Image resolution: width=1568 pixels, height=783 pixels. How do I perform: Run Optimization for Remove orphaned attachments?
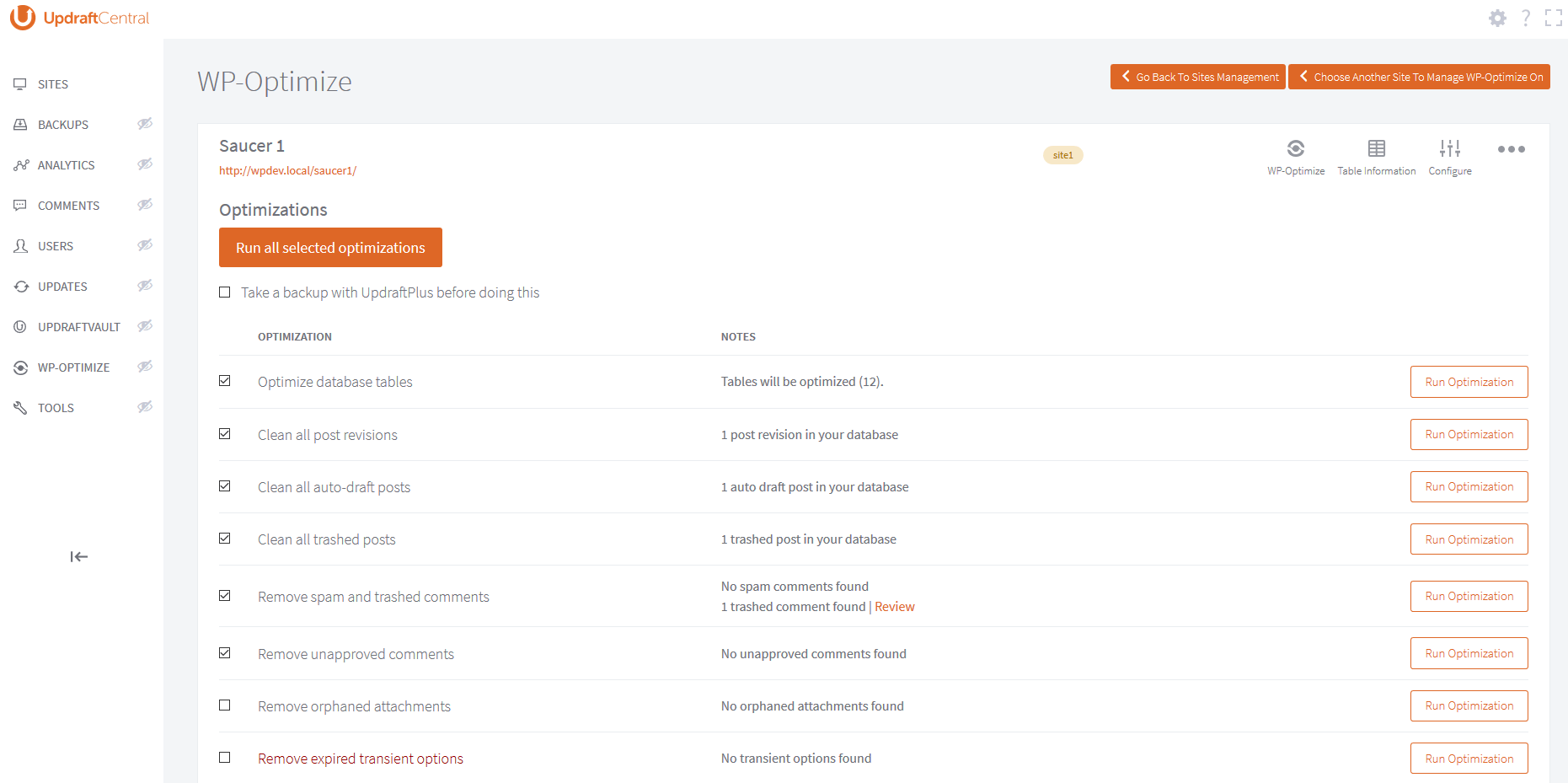[x=1469, y=706]
